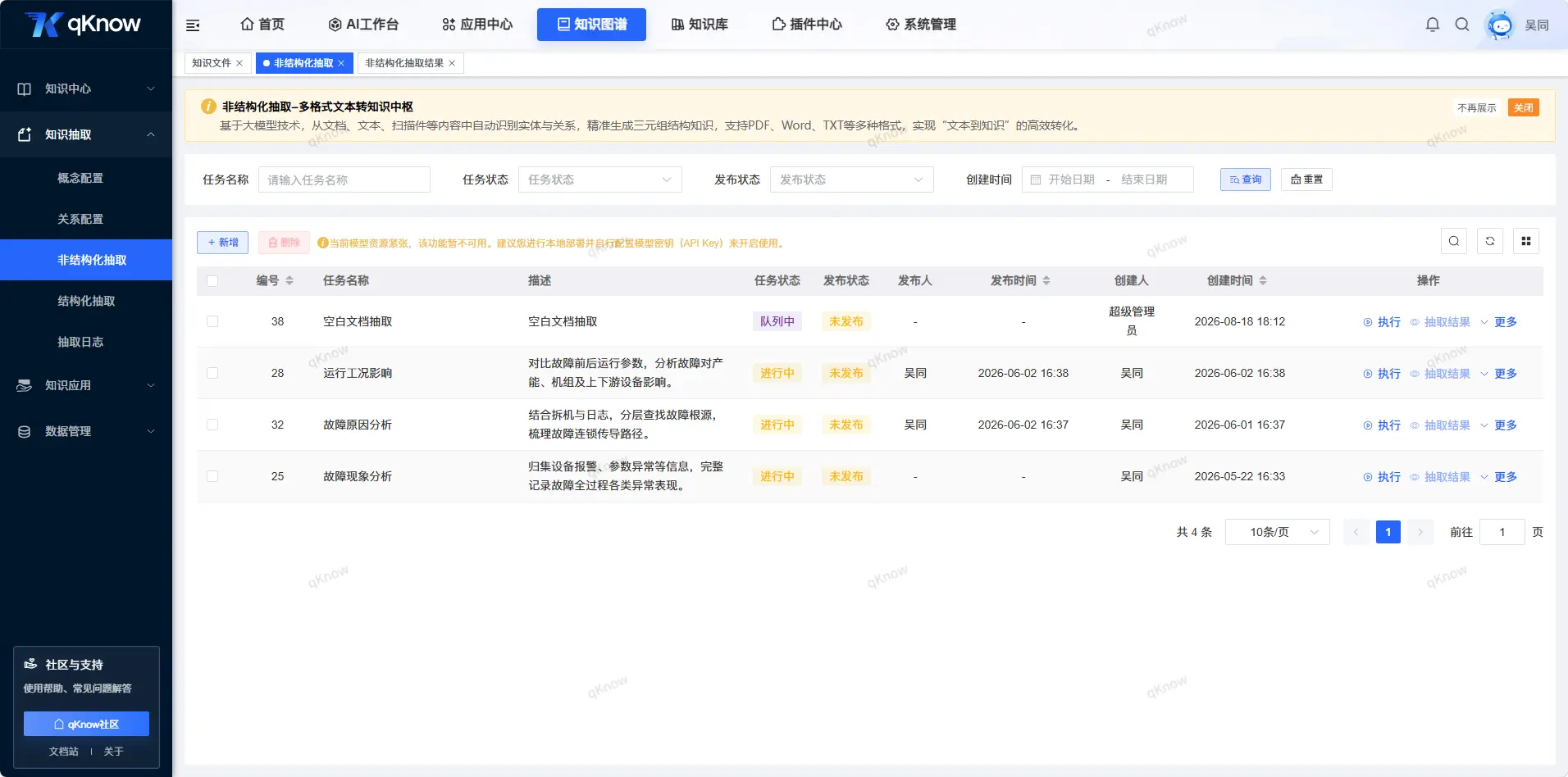
Task: Click the 新增 button
Action: 222,243
